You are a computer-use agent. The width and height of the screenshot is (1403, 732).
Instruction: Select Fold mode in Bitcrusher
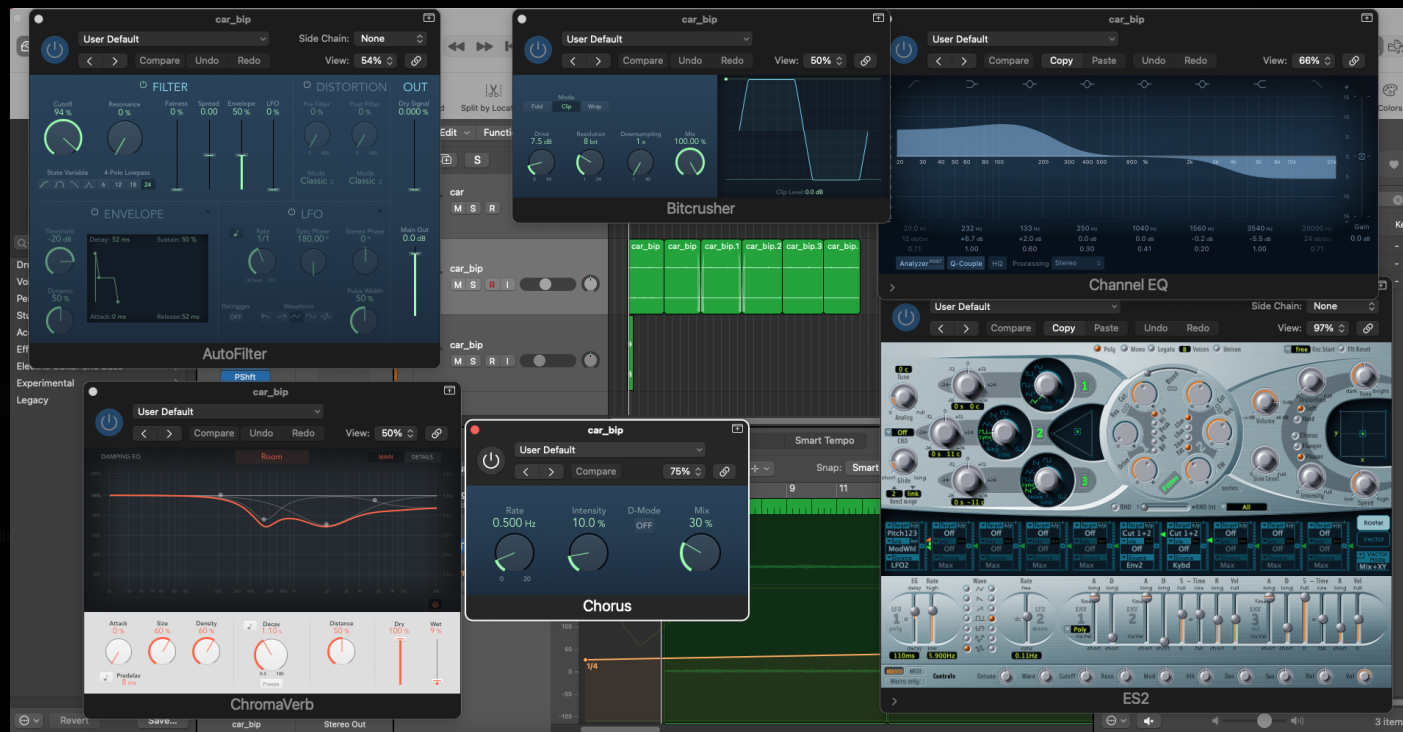537,106
